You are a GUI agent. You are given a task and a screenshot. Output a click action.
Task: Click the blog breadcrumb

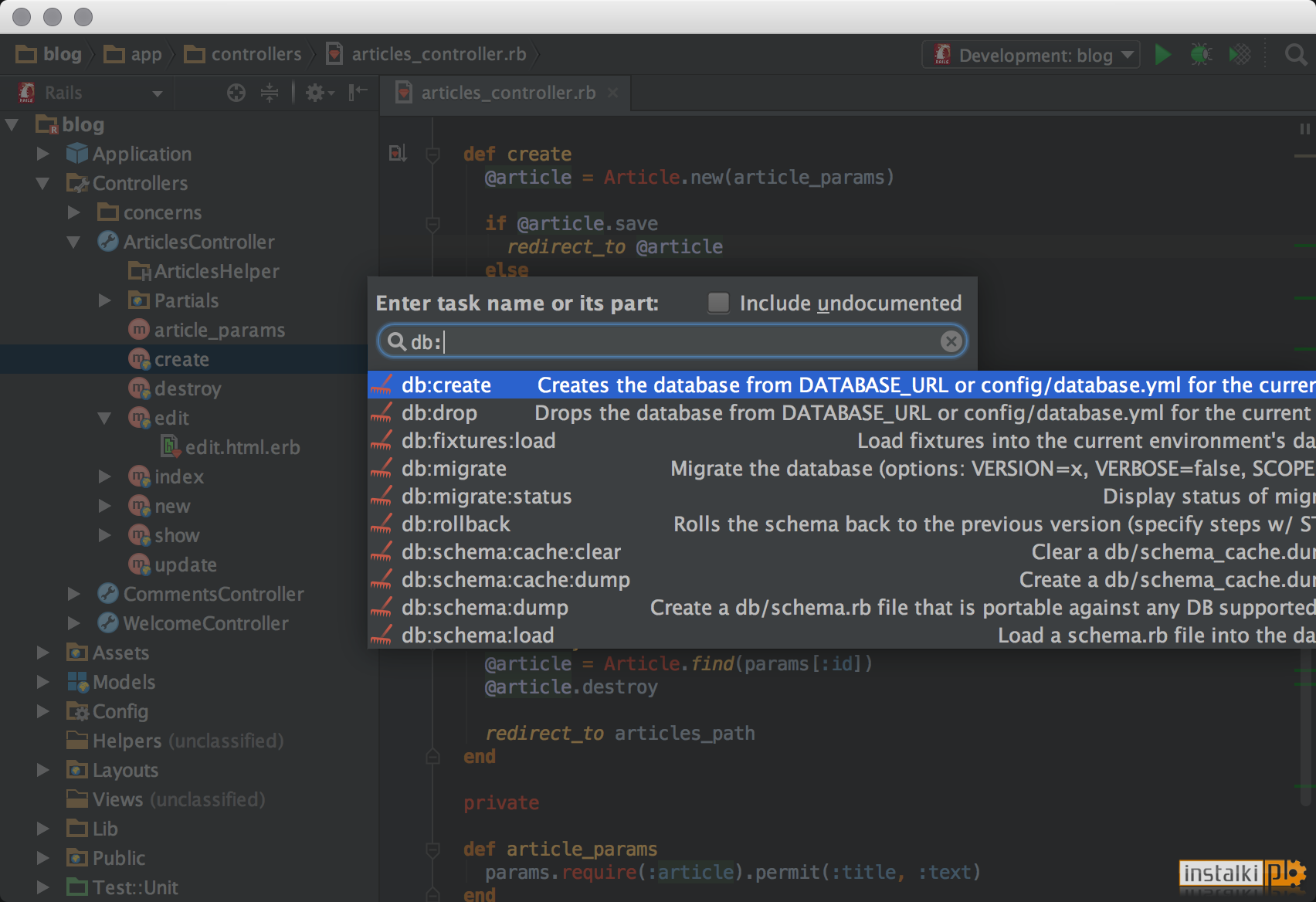coord(49,55)
